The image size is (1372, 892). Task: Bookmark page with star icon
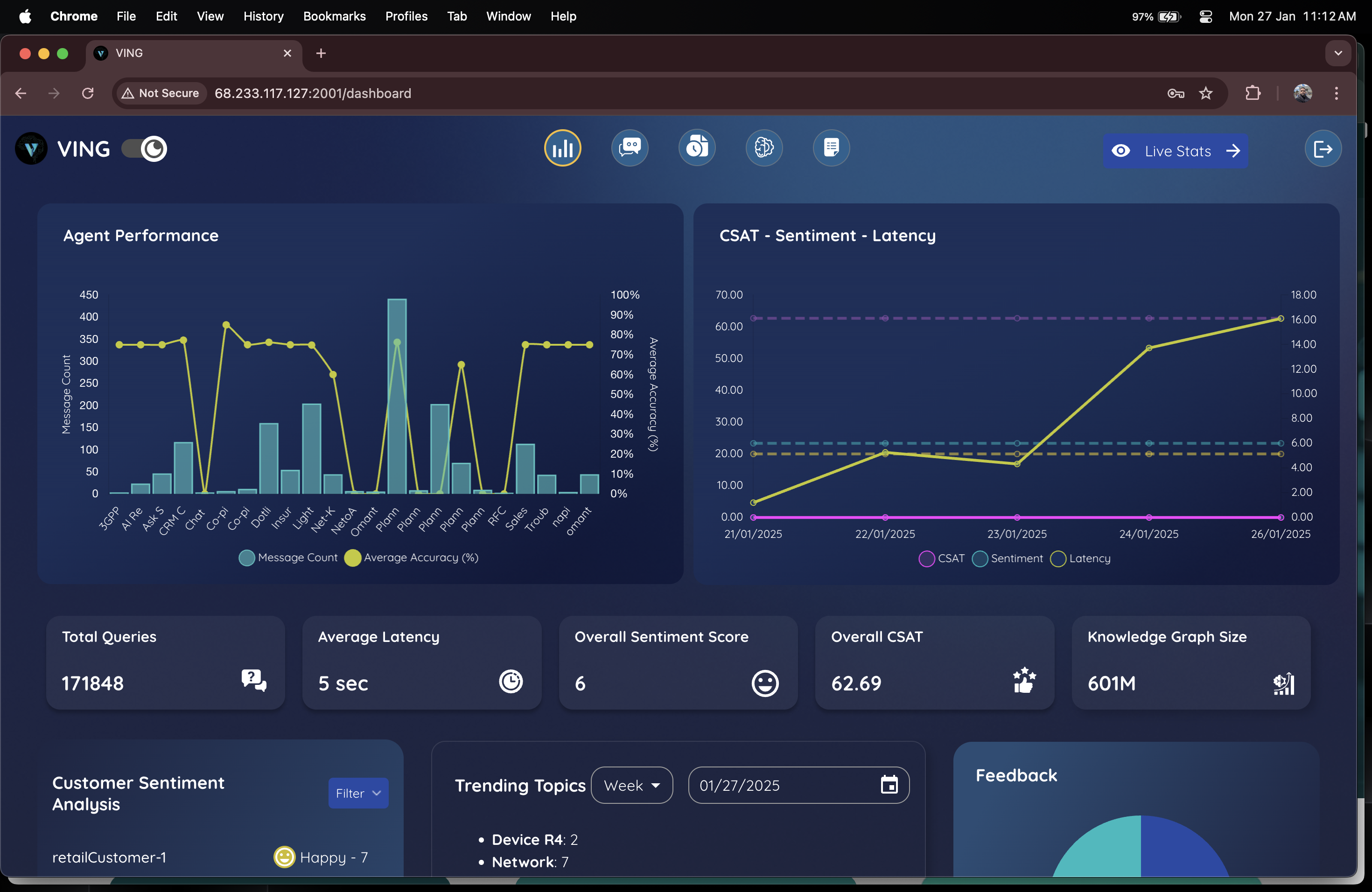[x=1205, y=93]
